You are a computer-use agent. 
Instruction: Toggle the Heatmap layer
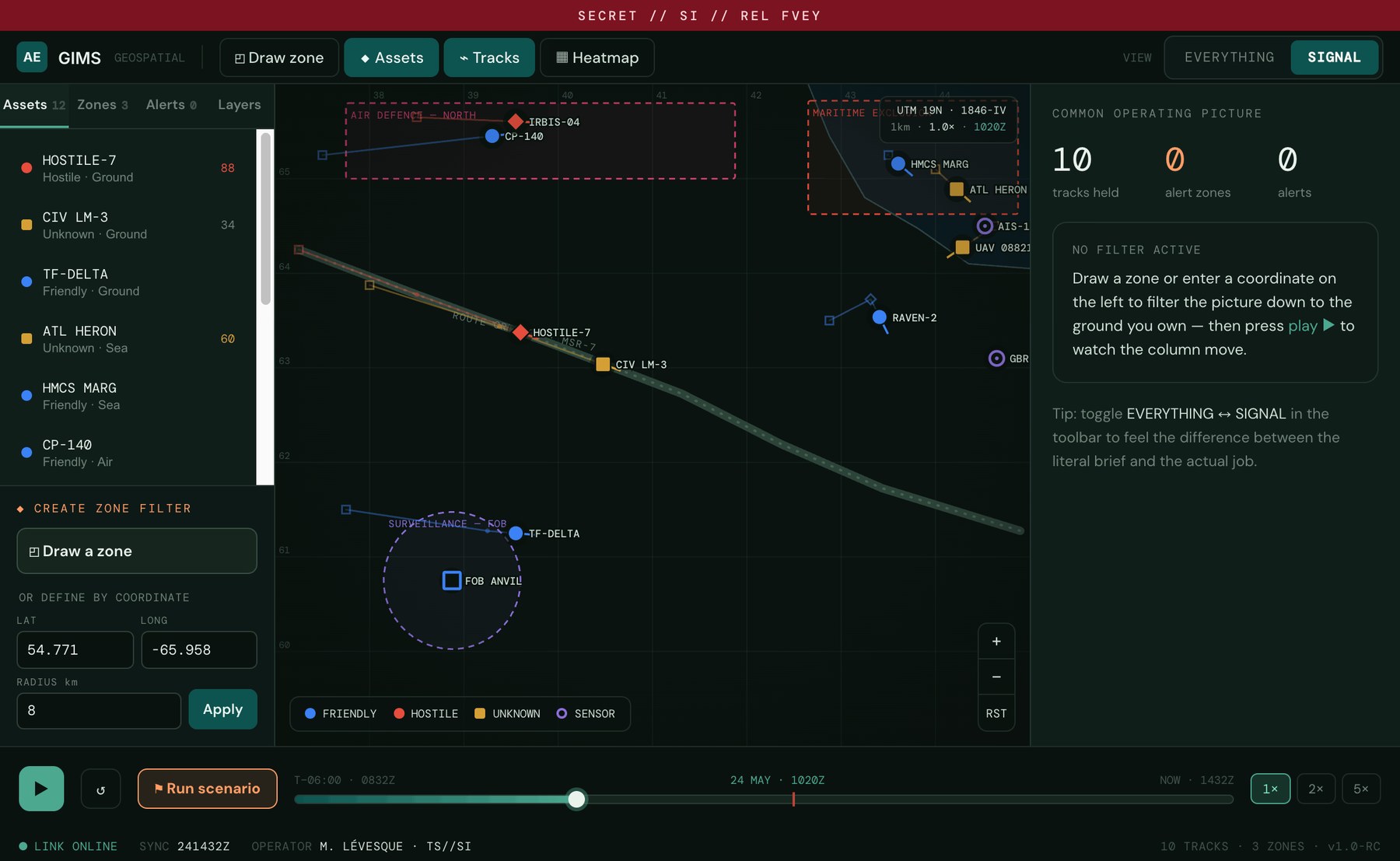[597, 58]
